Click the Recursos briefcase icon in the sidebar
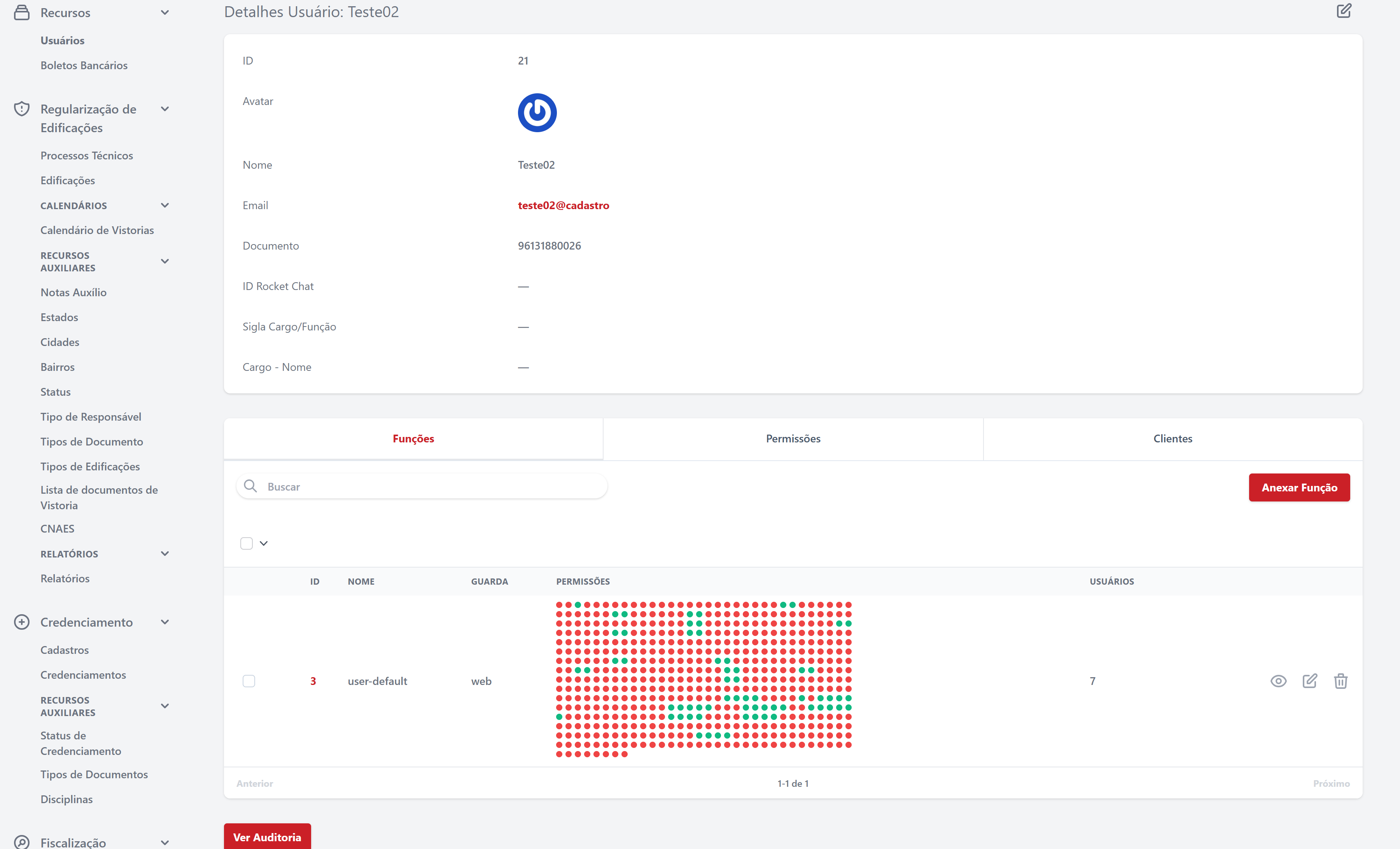Viewport: 1400px width, 849px height. (x=22, y=12)
